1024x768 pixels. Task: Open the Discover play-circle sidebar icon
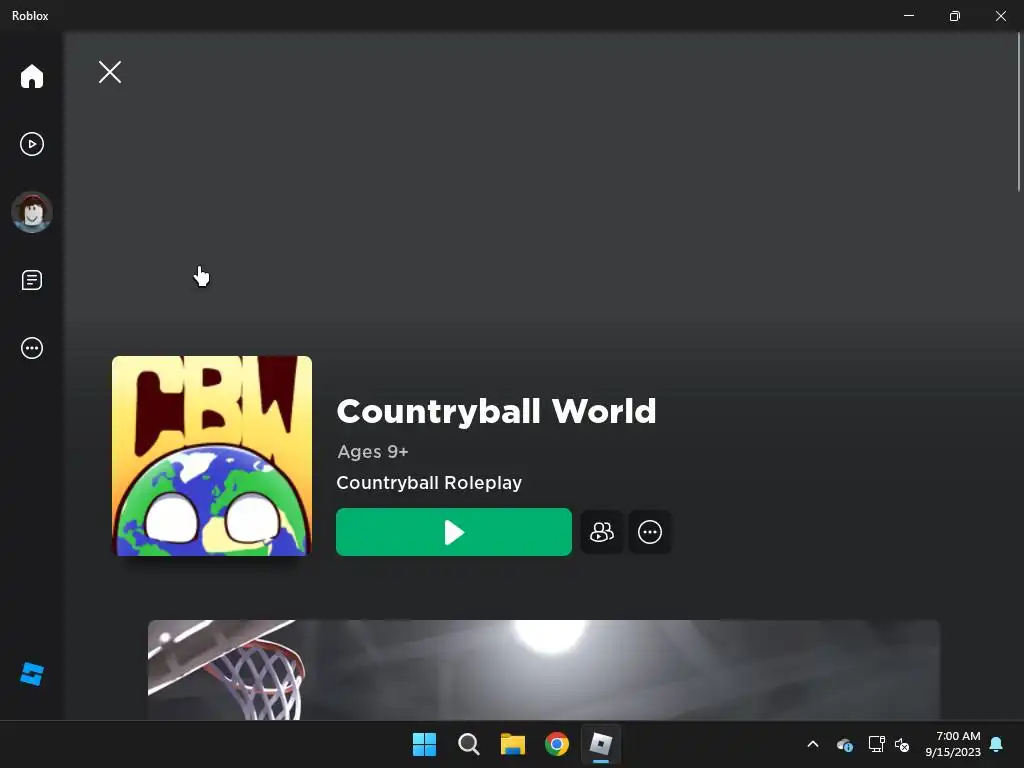click(x=31, y=144)
